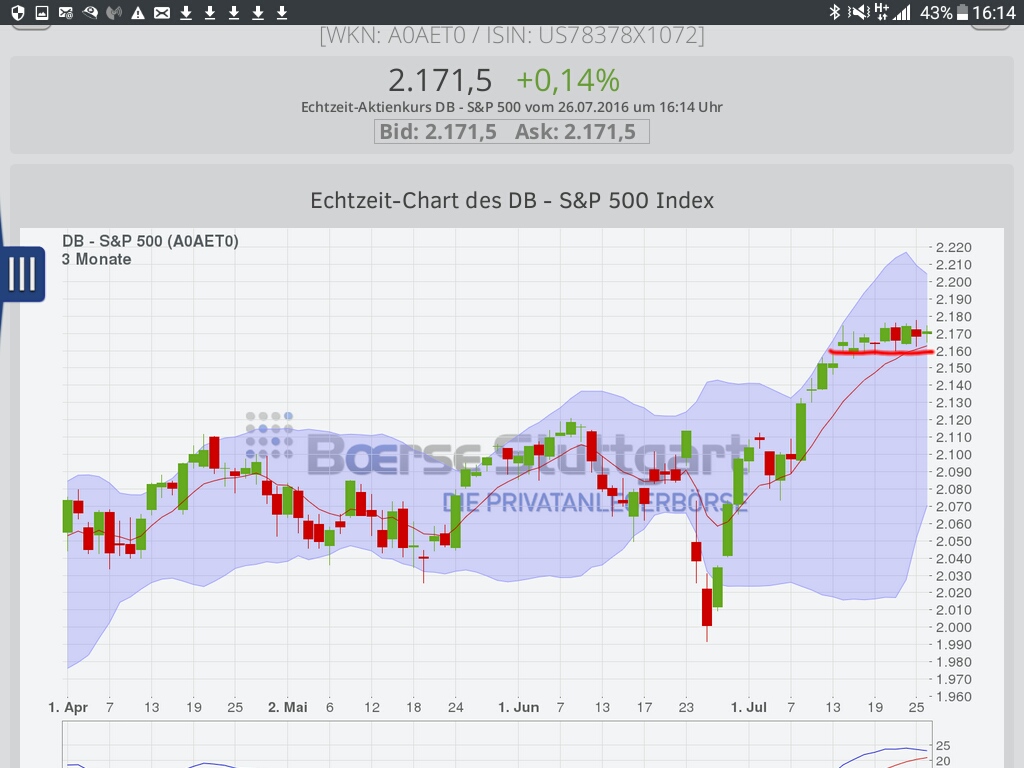Tap the muted sound status icon
This screenshot has height=768, width=1024.
click(858, 12)
